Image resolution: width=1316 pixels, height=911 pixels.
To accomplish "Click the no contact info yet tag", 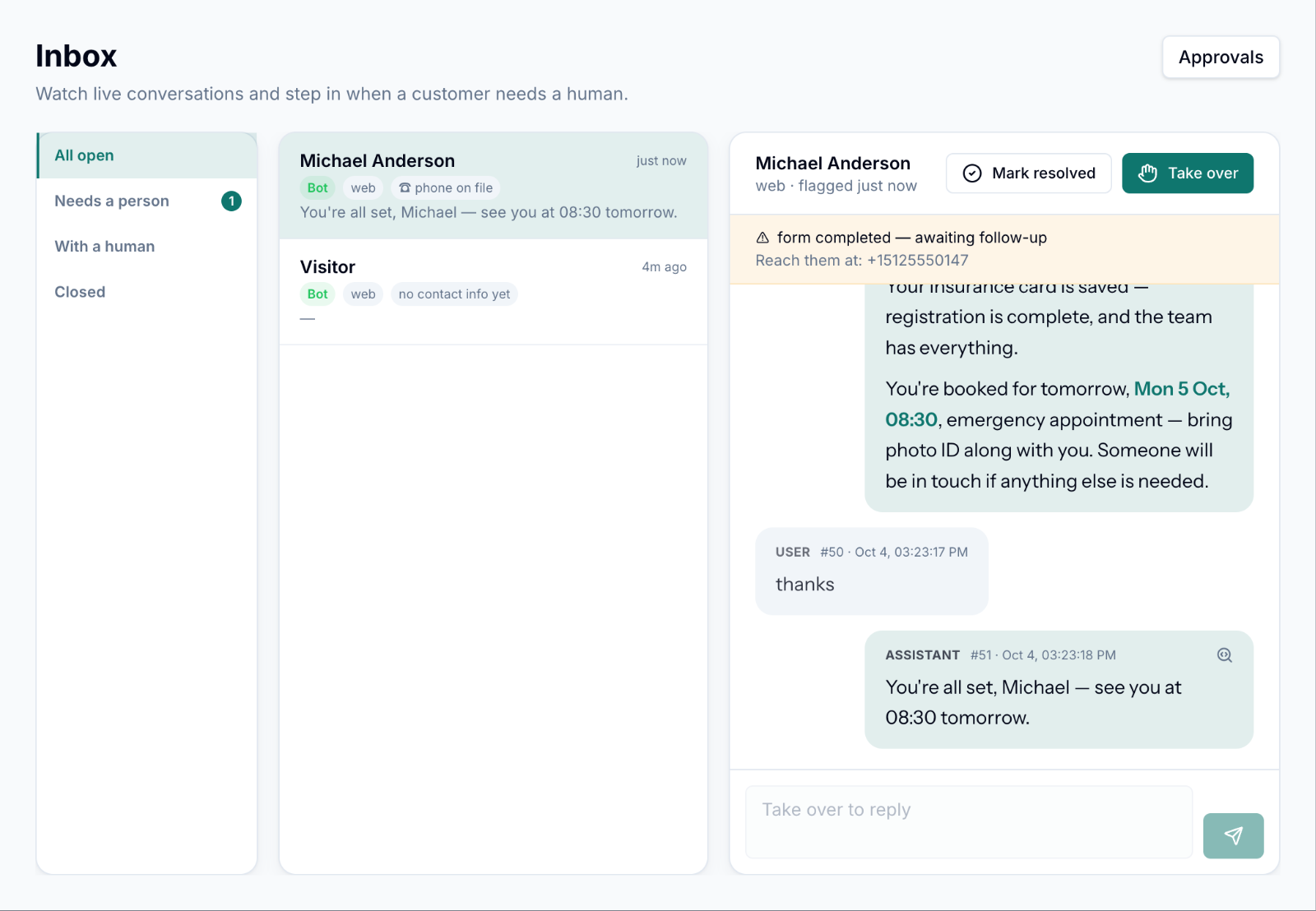I will (x=454, y=294).
